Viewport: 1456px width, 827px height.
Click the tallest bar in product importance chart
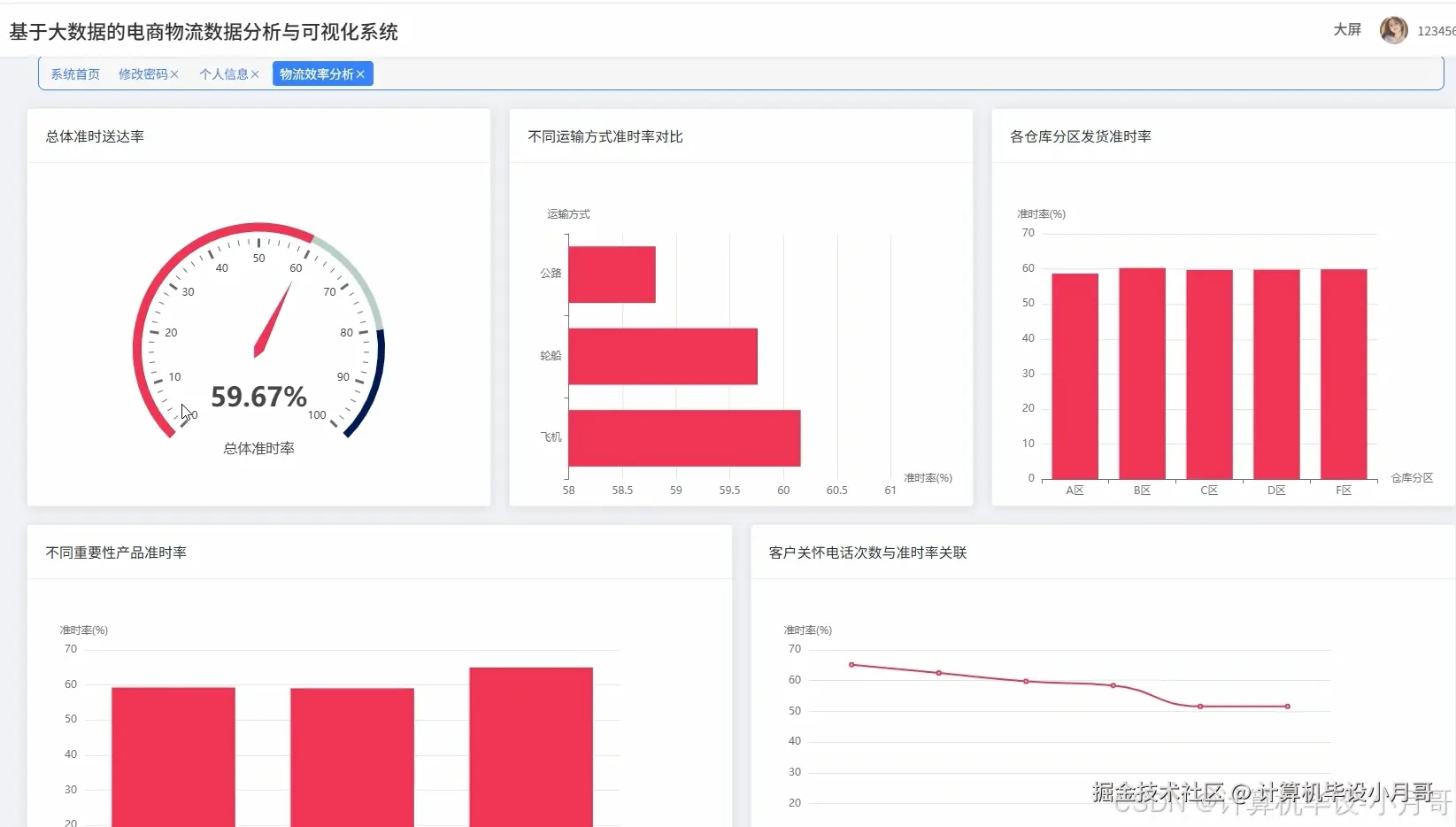531,747
